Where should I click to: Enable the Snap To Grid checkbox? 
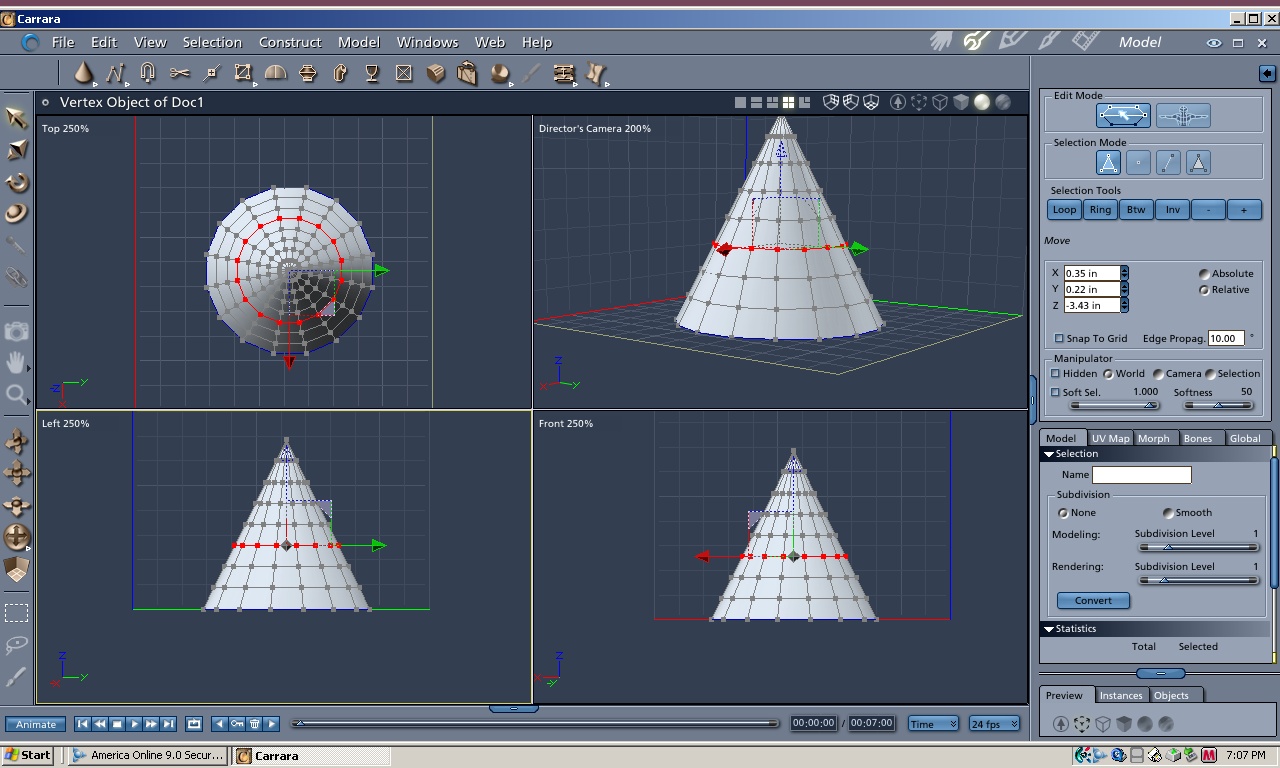(x=1059, y=339)
